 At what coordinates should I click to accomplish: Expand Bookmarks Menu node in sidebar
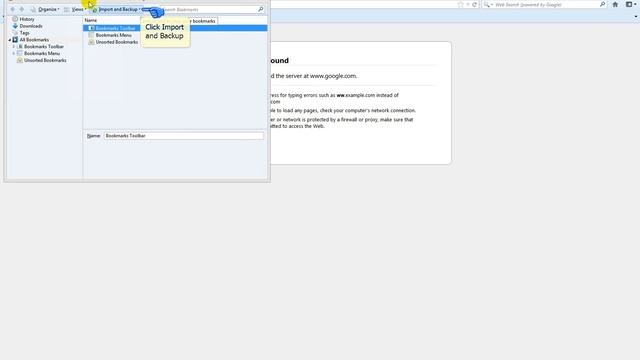[13, 53]
